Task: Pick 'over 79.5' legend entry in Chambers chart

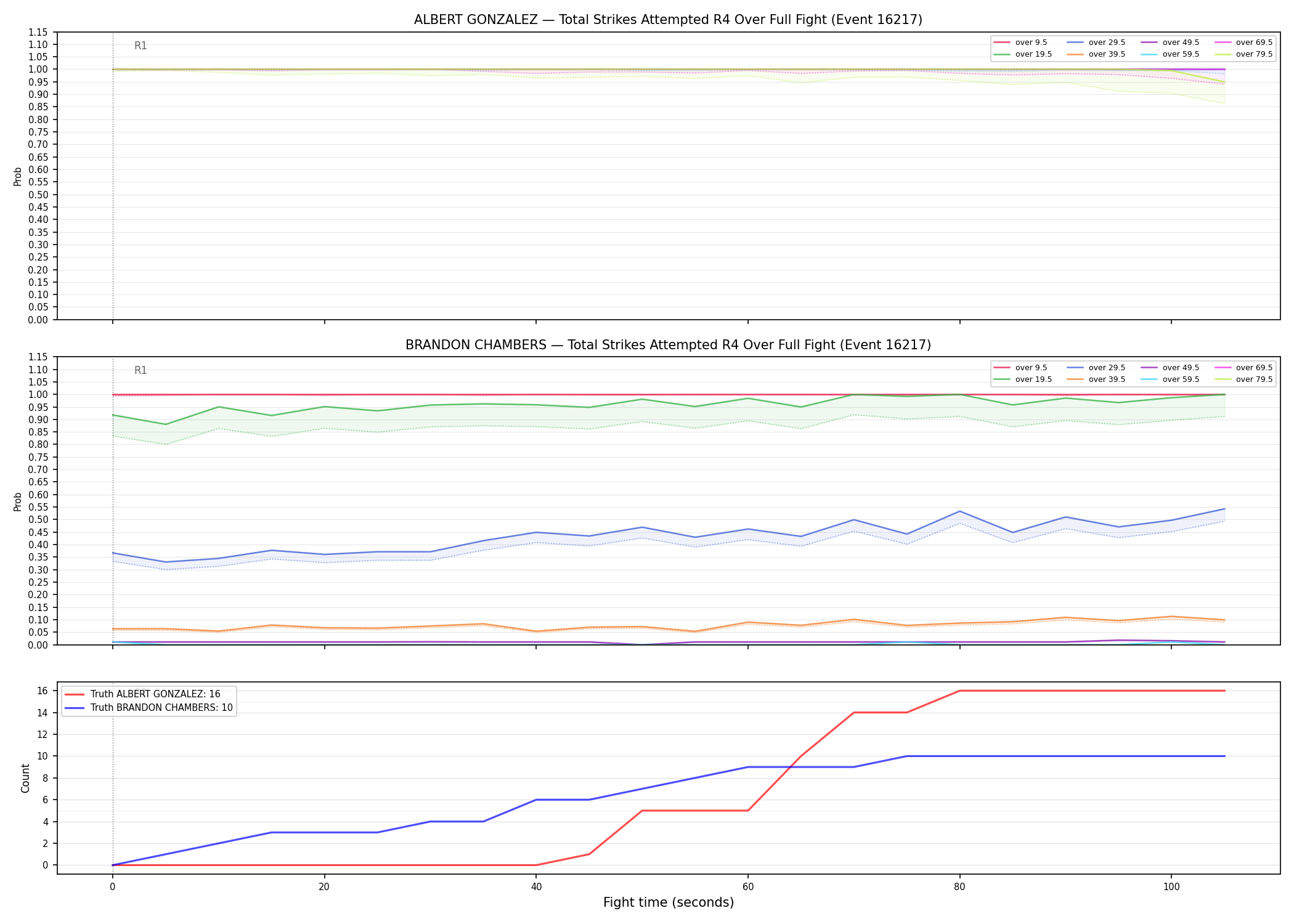Action: coord(1243,379)
